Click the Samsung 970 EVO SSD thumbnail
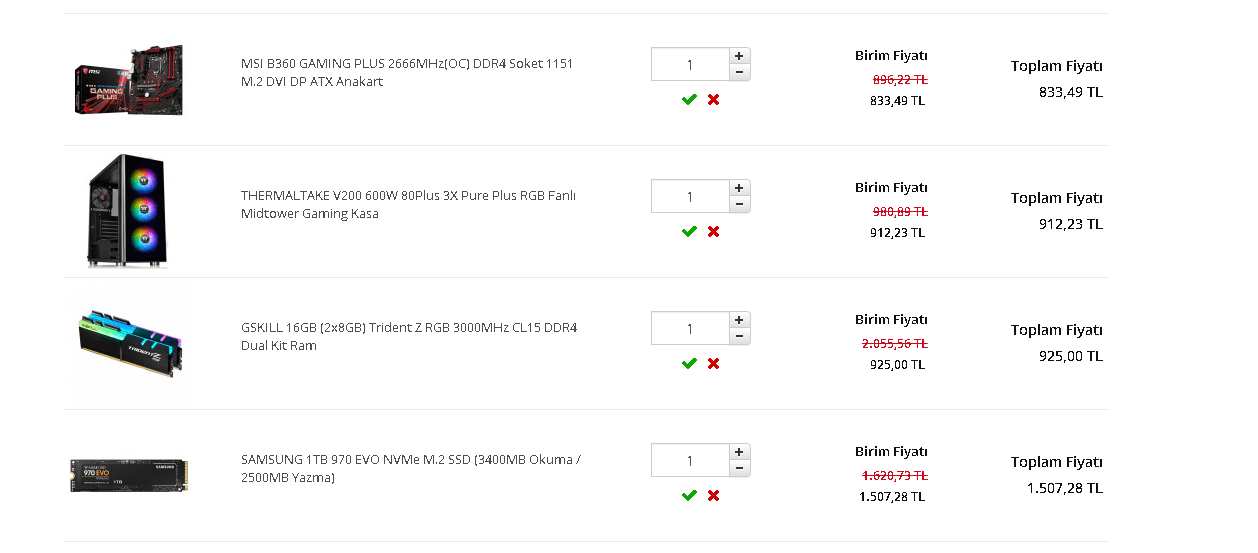 pyautogui.click(x=129, y=475)
